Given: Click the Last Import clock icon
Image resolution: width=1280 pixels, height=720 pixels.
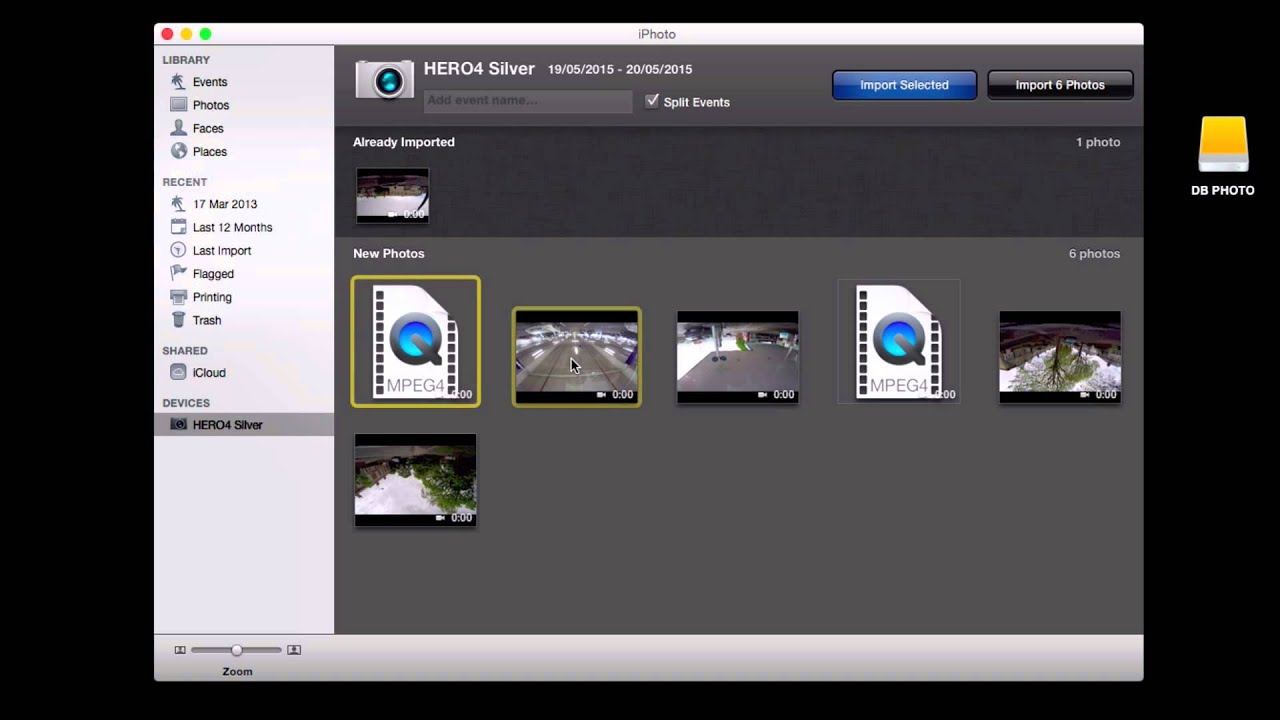Looking at the screenshot, I should [x=178, y=250].
